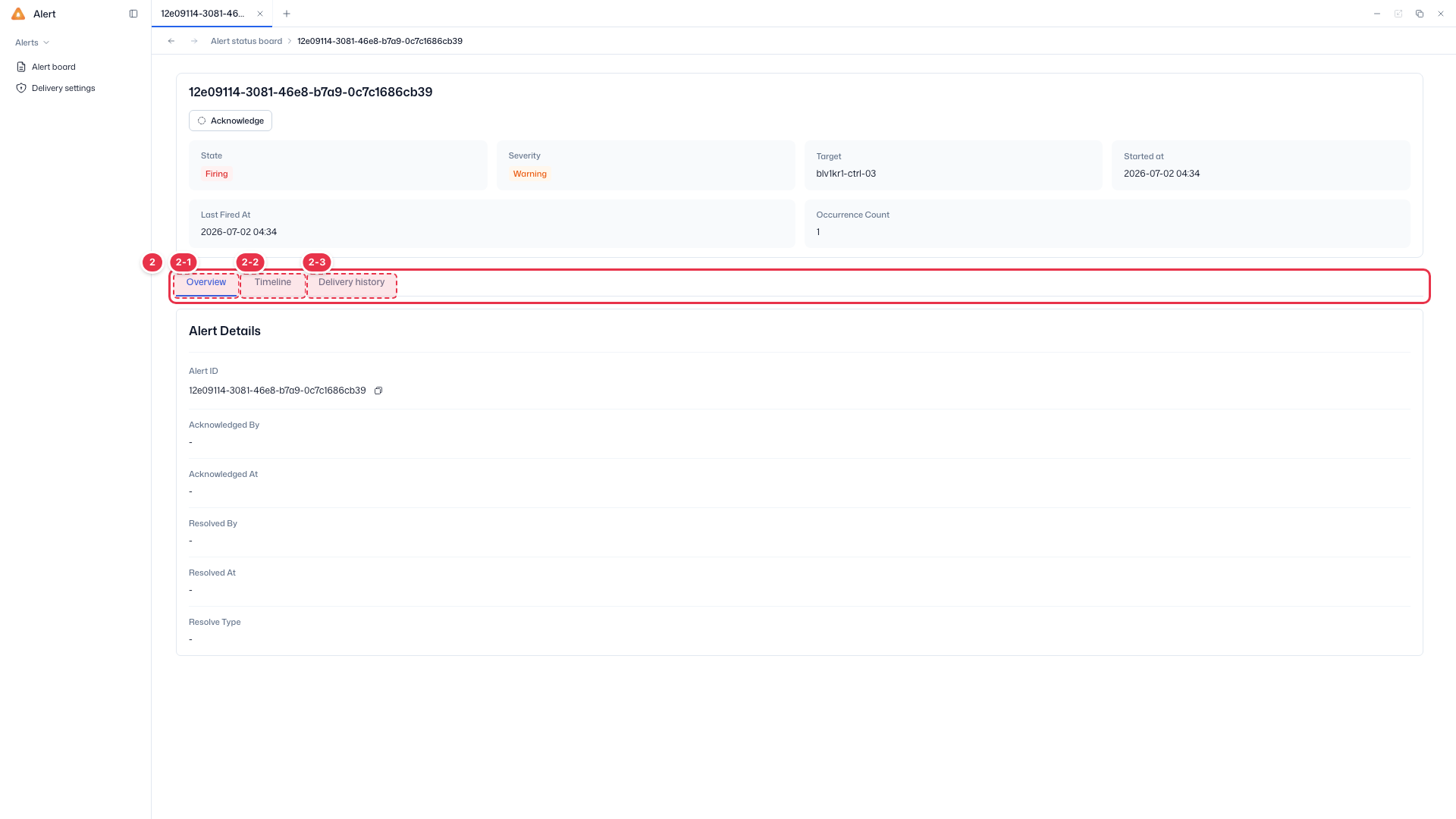Viewport: 1456px width, 819px height.
Task: Copy the Alert ID value
Action: [378, 391]
